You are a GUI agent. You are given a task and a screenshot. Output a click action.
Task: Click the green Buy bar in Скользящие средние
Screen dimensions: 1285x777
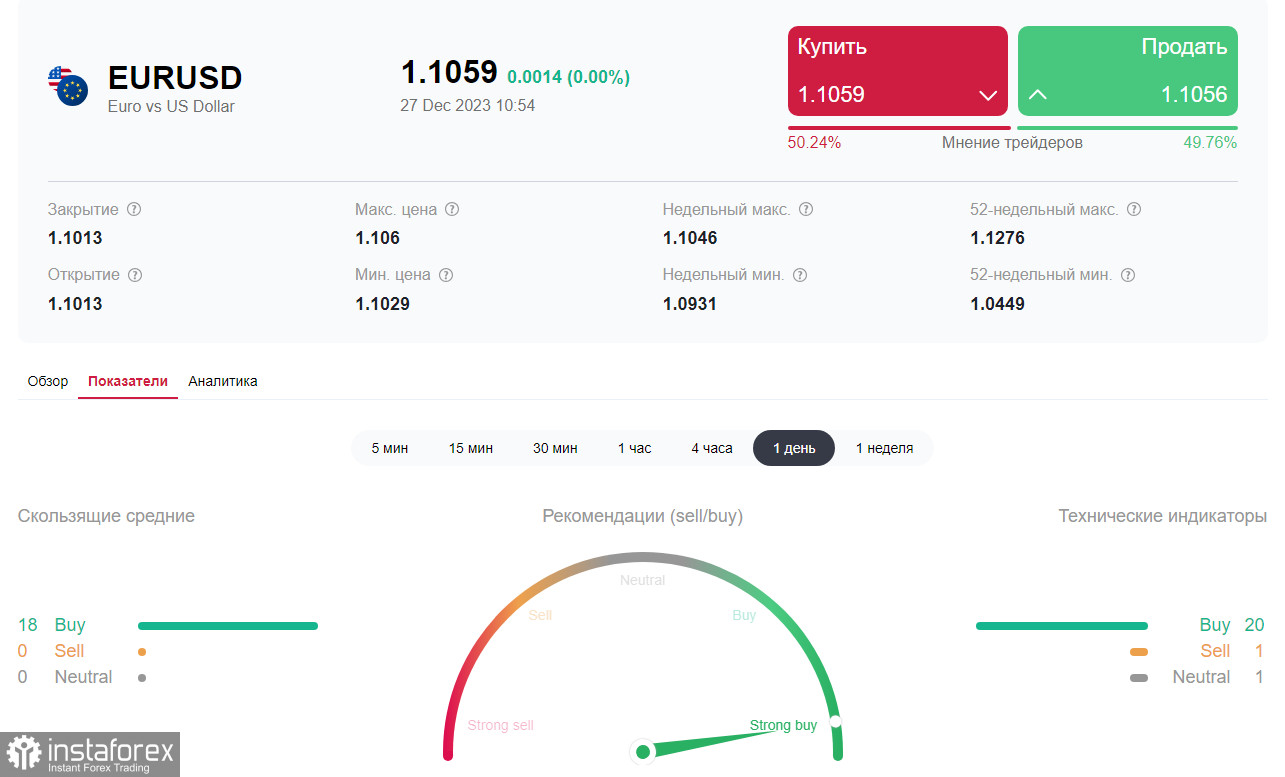coord(228,626)
